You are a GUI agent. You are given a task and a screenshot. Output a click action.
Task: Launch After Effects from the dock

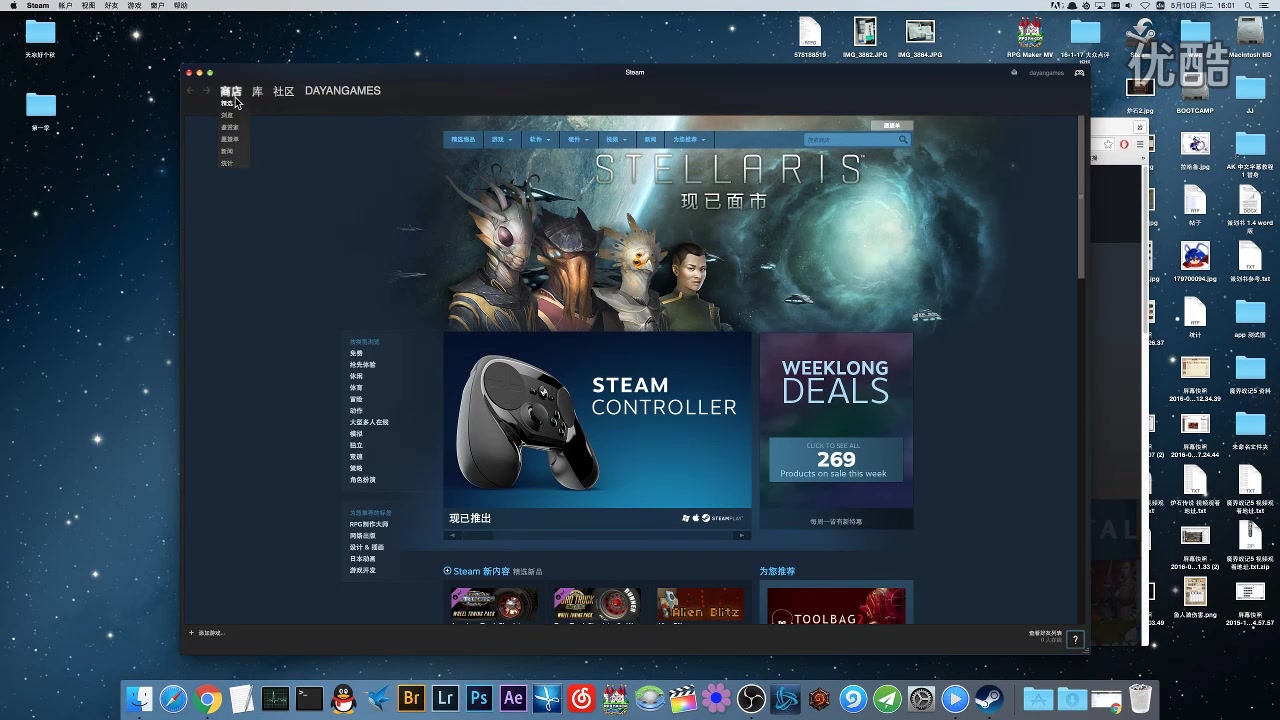coord(513,699)
